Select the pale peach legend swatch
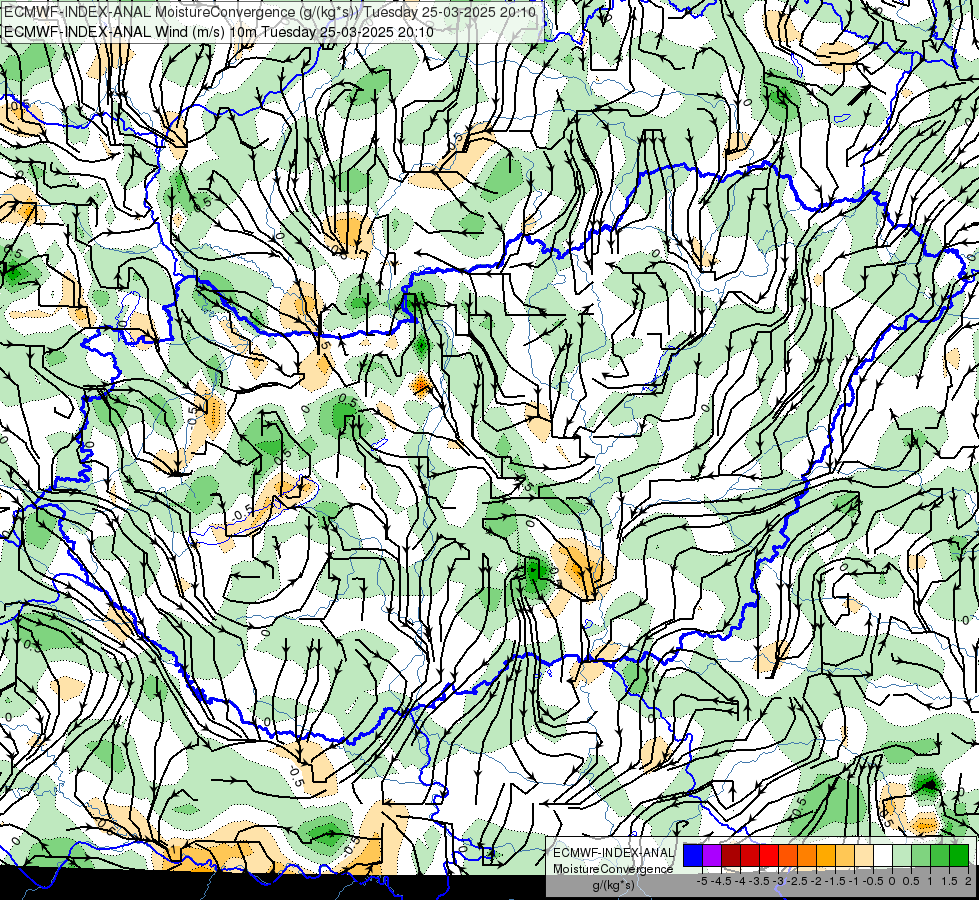 pyautogui.click(x=864, y=855)
